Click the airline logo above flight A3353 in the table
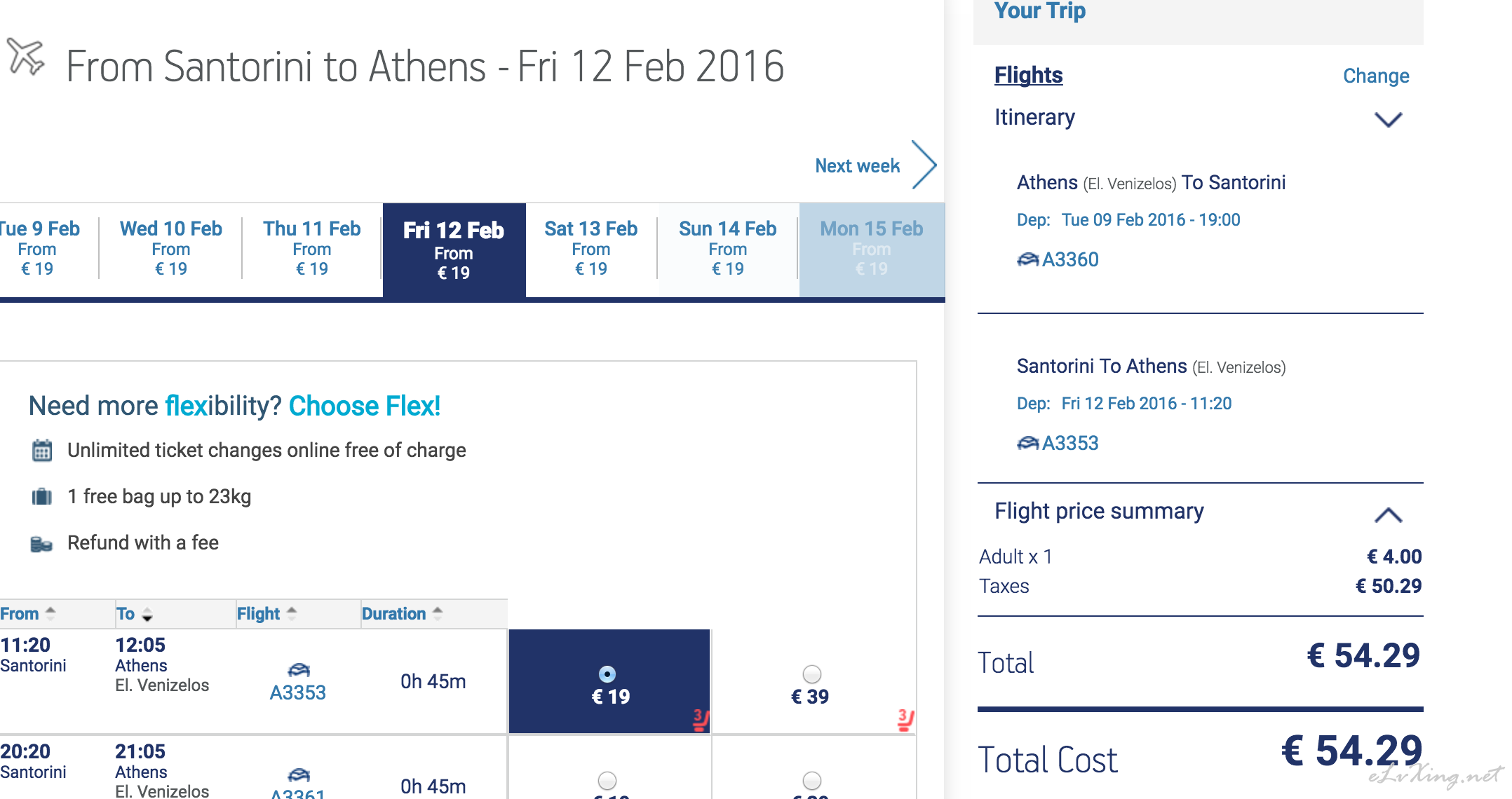The height and width of the screenshot is (799, 1512). pos(299,669)
